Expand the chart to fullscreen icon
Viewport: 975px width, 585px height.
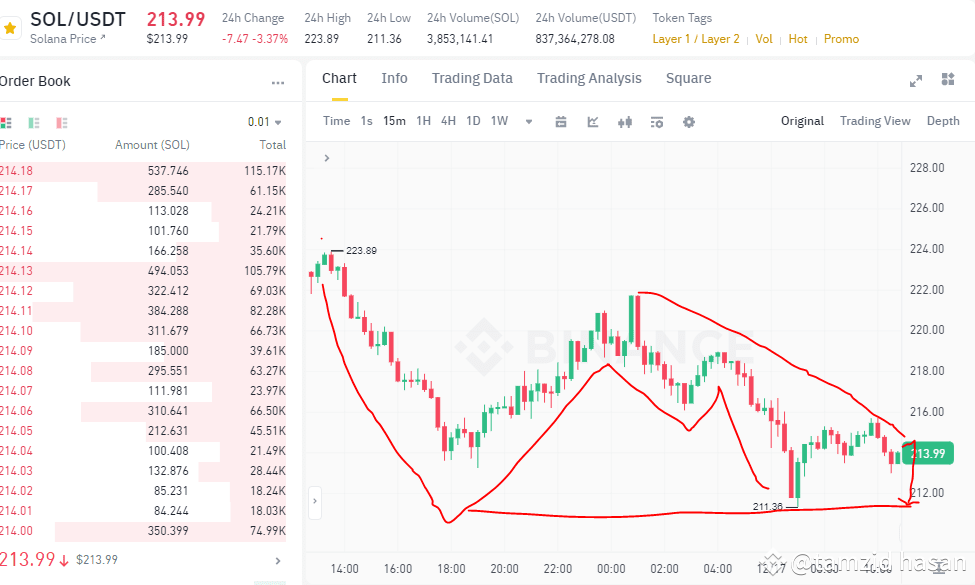click(915, 80)
